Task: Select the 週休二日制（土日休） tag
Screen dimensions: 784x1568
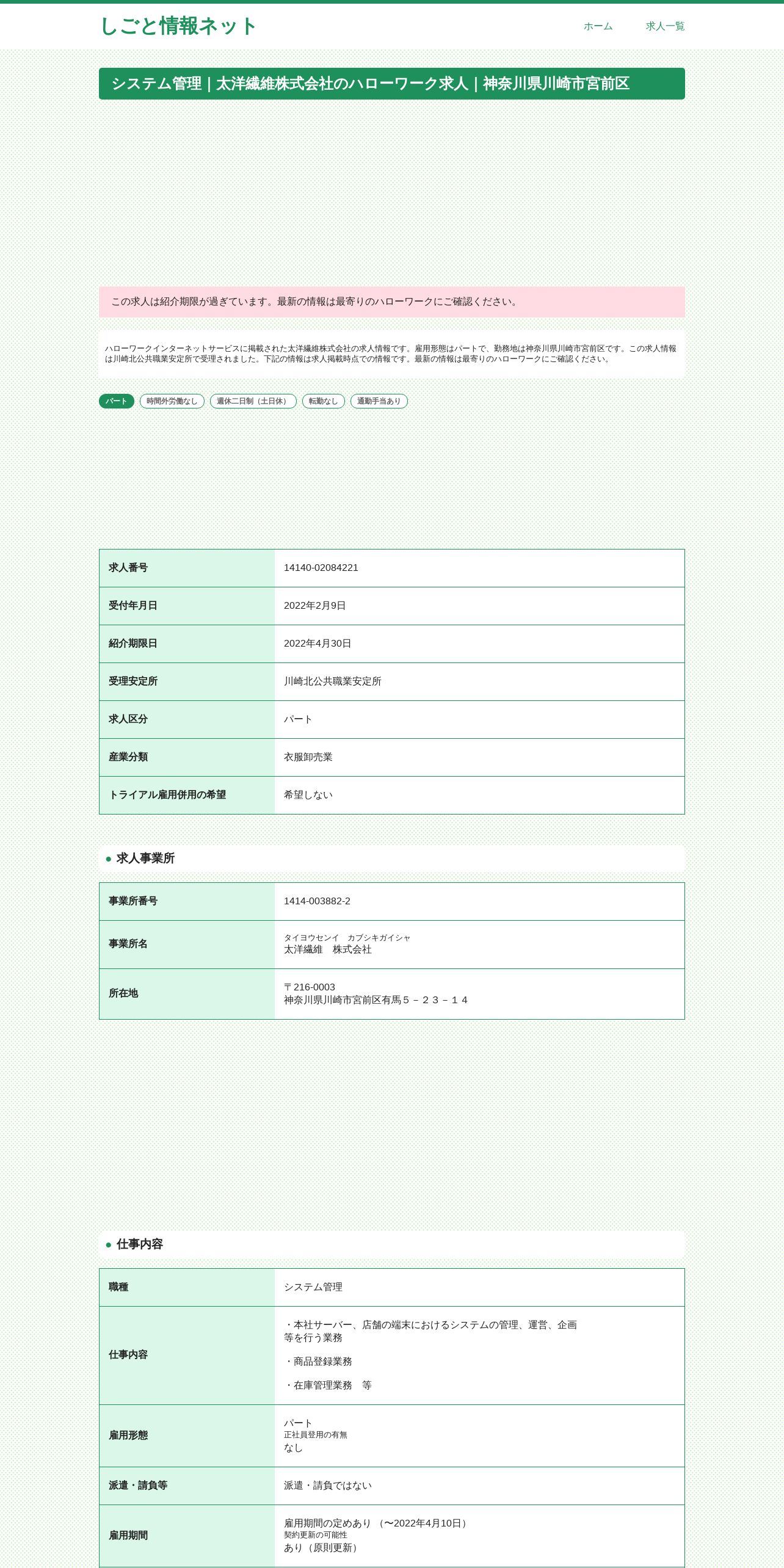Action: click(x=253, y=401)
